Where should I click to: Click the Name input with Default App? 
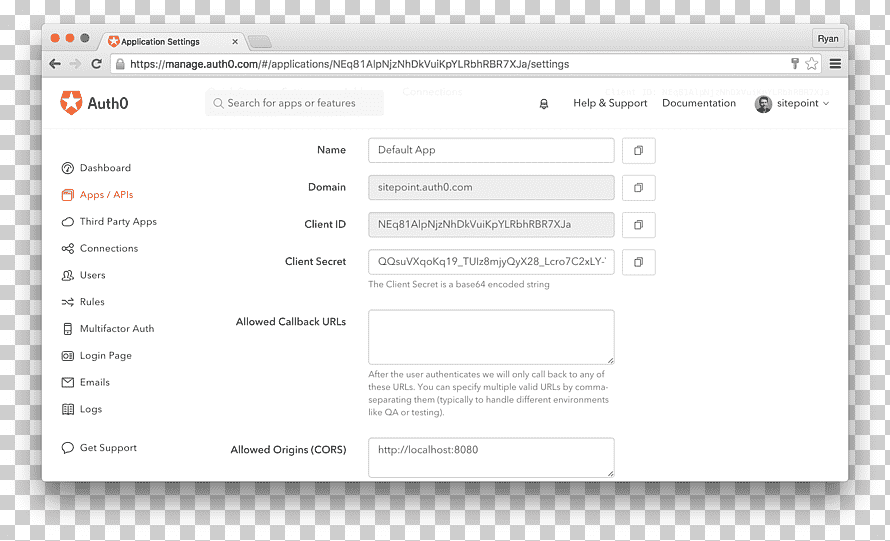click(x=491, y=150)
